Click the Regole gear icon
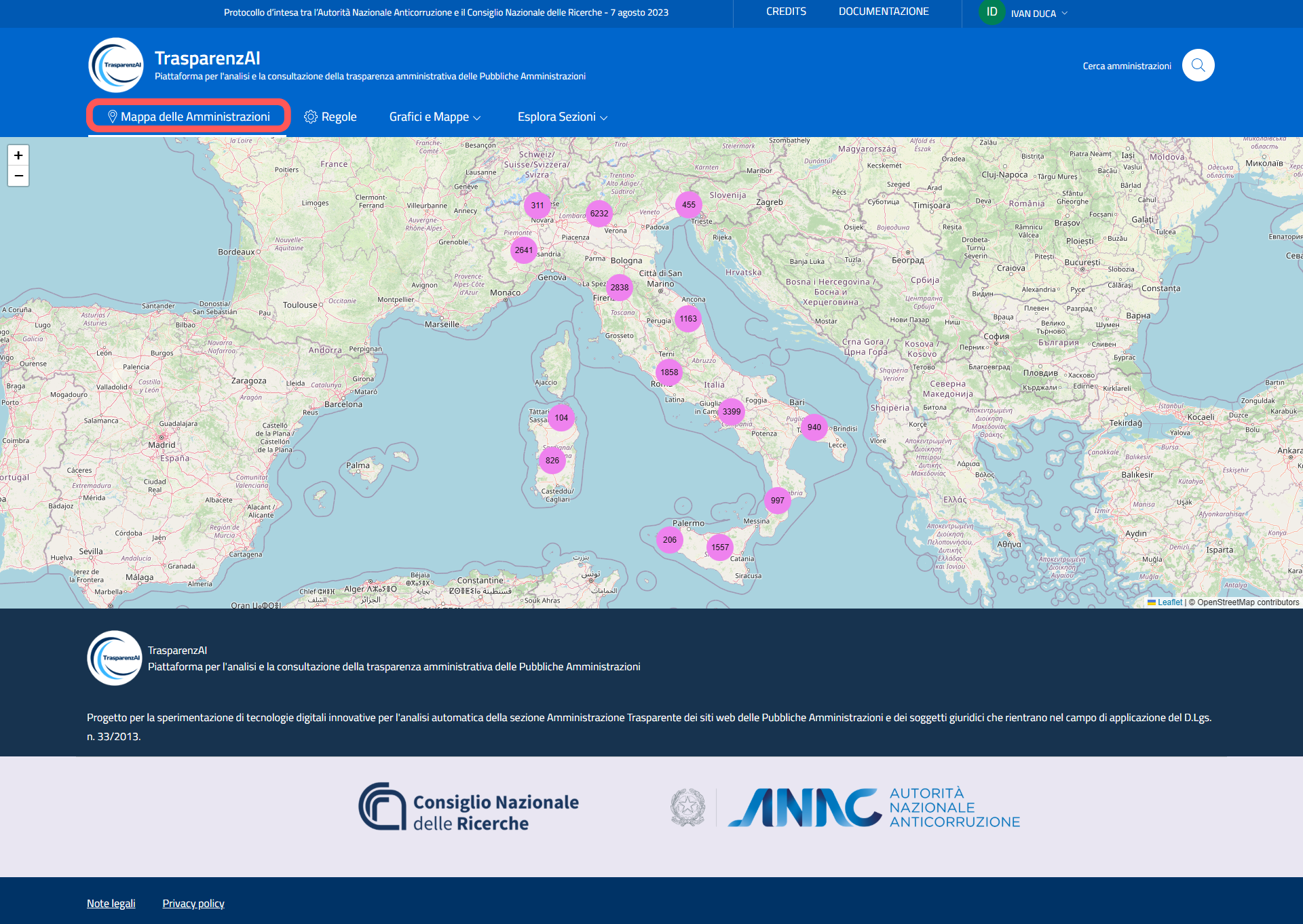Screen dimensions: 1303x924 pos(311,117)
